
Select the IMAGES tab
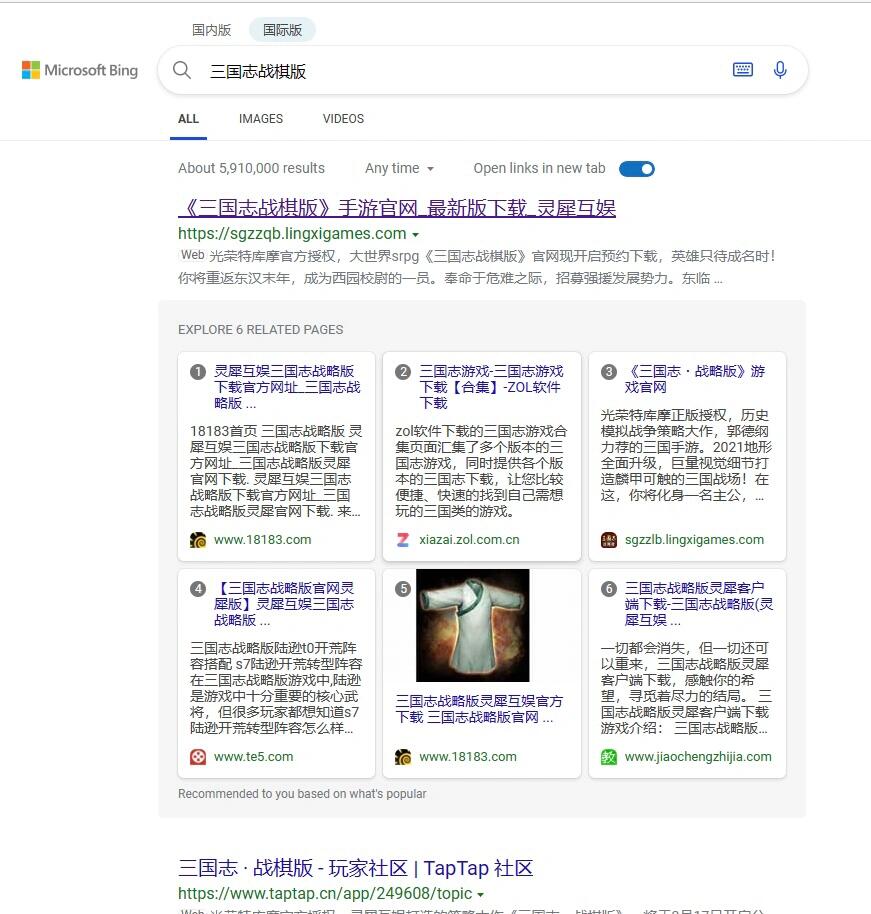click(x=261, y=119)
